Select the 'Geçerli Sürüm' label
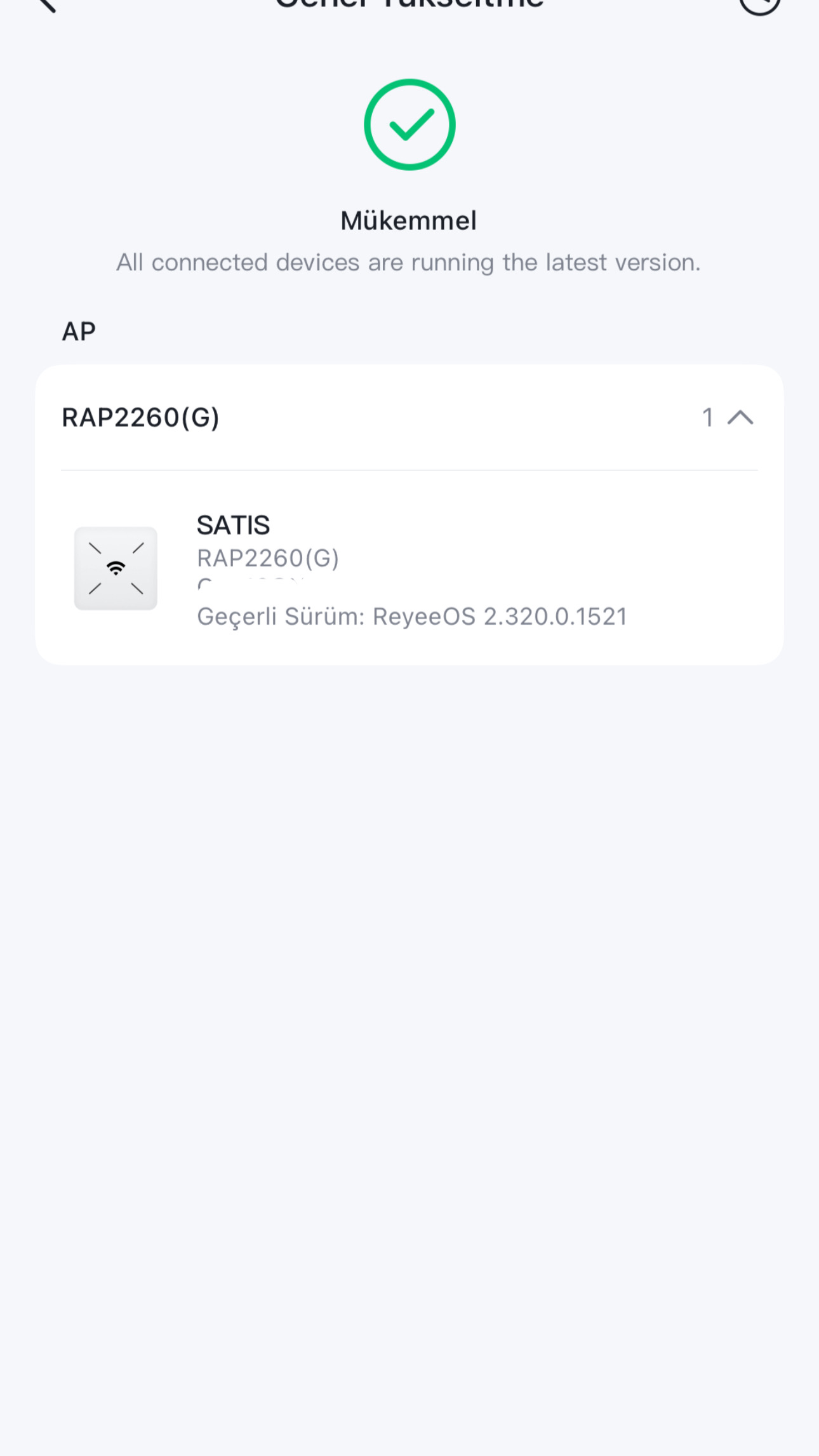Screen dimensions: 819x1456 pyautogui.click(x=281, y=617)
